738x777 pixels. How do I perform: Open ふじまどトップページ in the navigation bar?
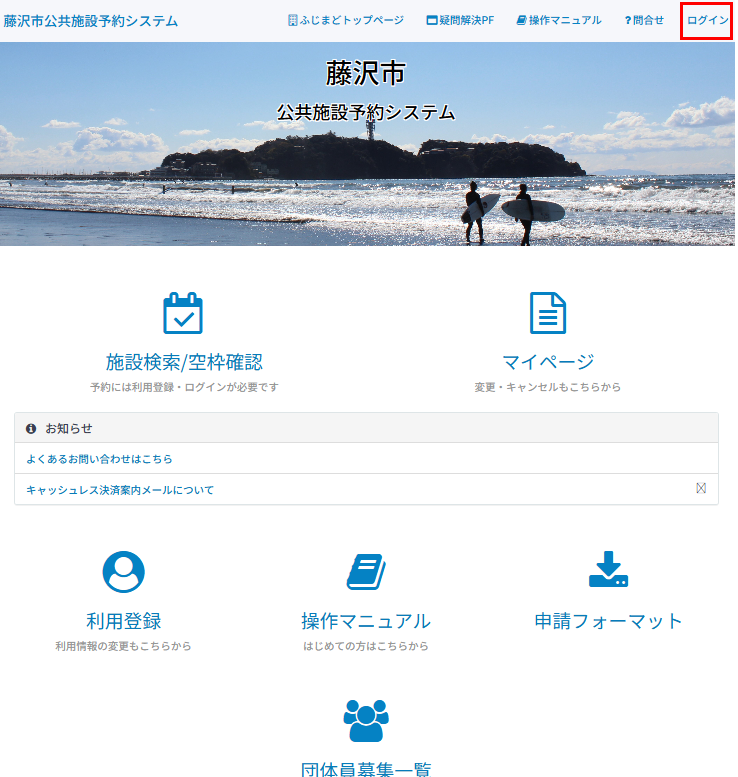pyautogui.click(x=346, y=20)
